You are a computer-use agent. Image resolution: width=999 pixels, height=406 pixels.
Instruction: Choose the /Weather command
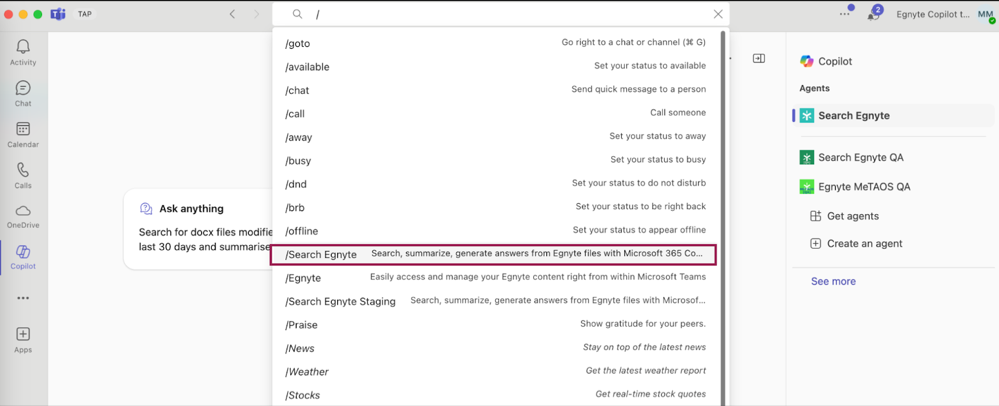(495, 372)
